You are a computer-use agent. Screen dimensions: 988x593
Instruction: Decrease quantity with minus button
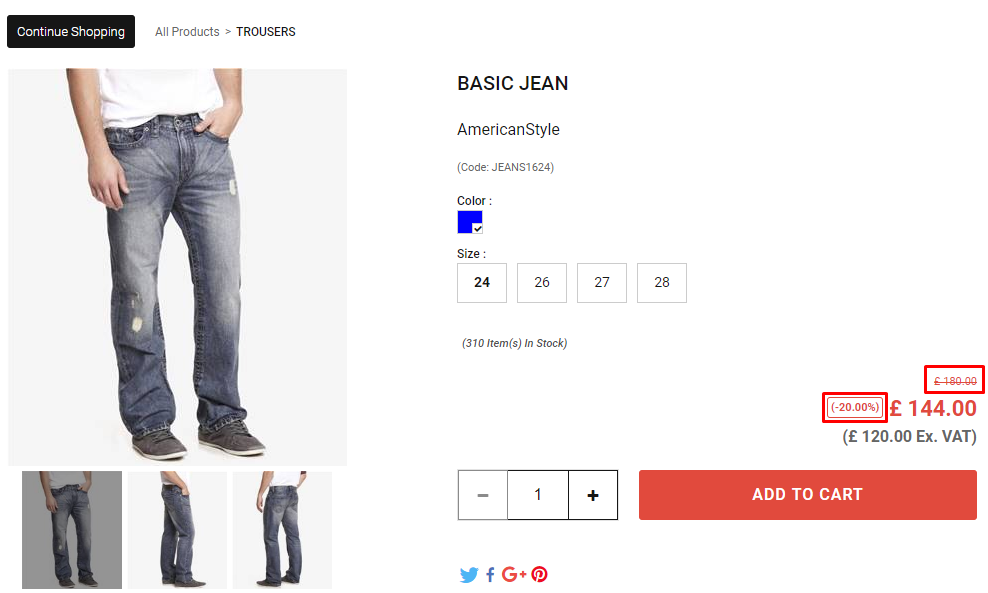click(483, 495)
